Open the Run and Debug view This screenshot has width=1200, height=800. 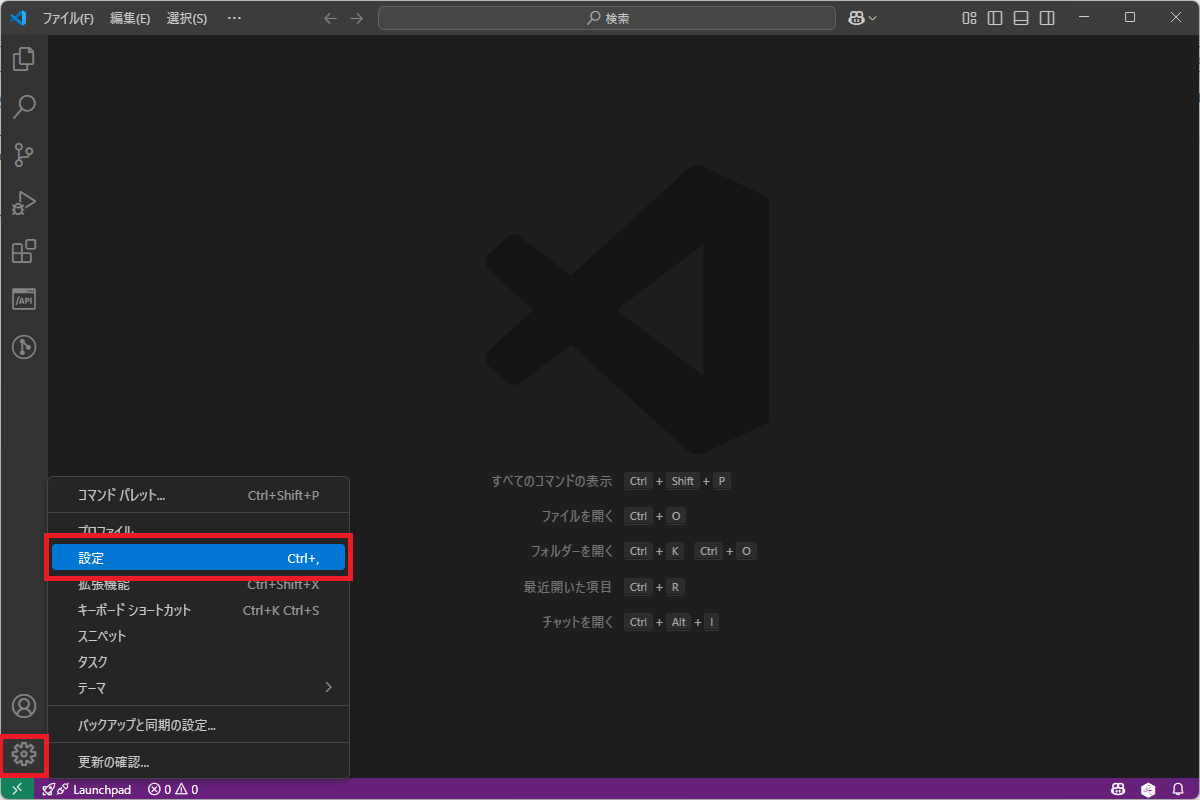pos(24,203)
